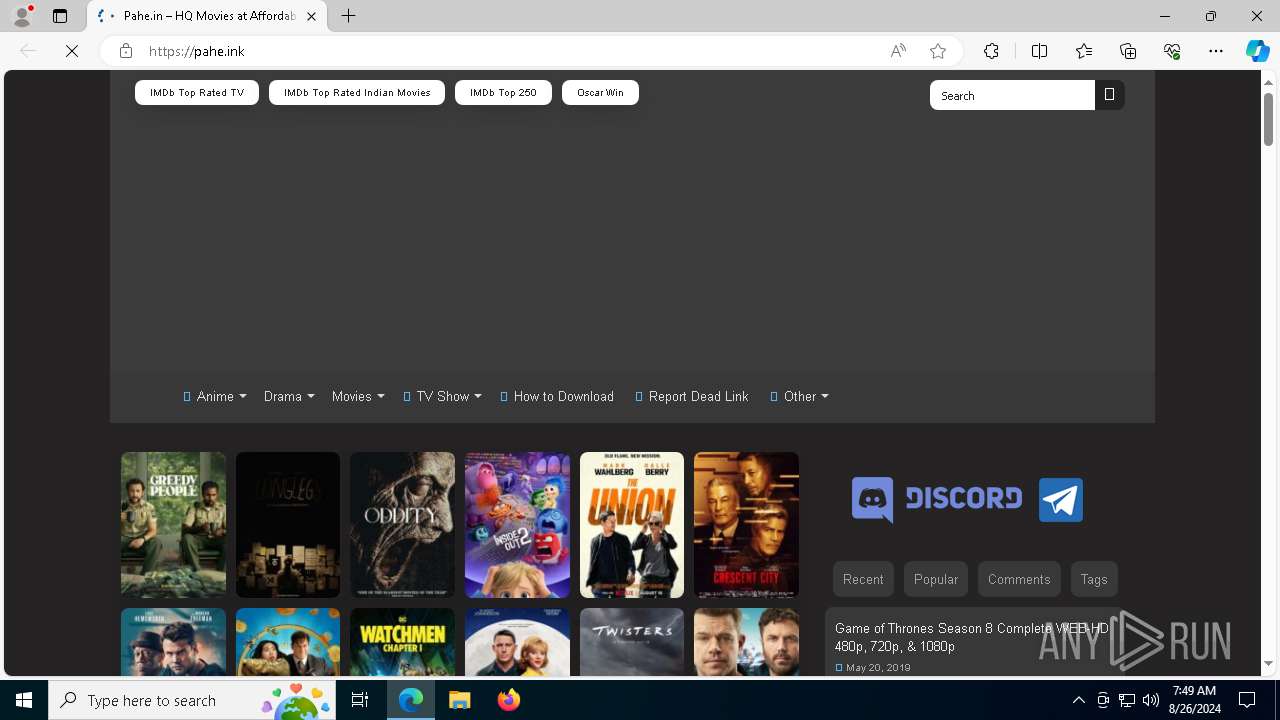Viewport: 1280px width, 720px height.
Task: Click the IMDb Top 250 button
Action: click(x=503, y=93)
